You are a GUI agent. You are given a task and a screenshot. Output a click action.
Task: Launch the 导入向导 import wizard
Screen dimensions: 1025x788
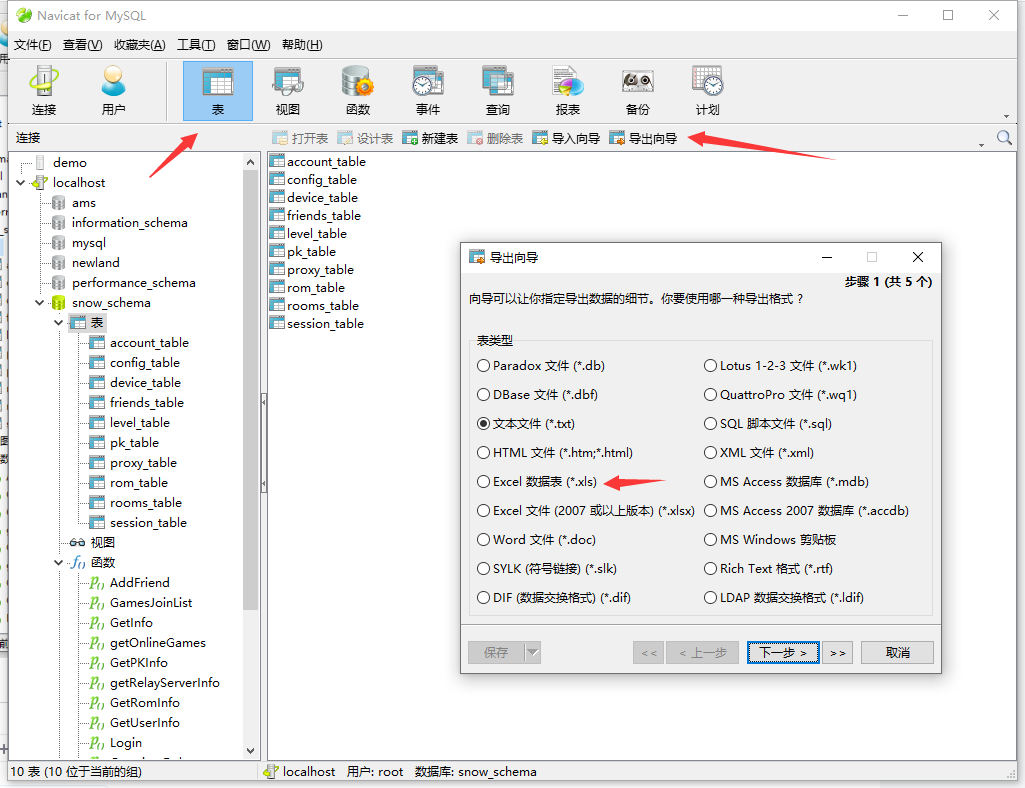[x=566, y=138]
